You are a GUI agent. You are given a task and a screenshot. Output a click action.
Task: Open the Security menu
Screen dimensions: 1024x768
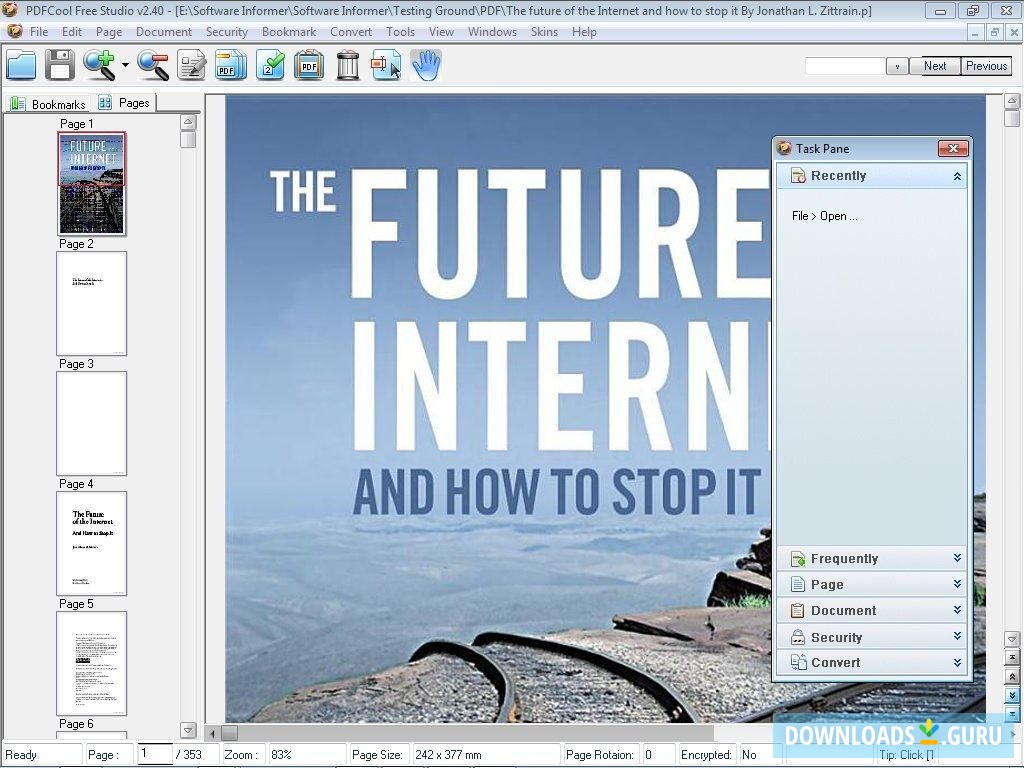tap(227, 31)
